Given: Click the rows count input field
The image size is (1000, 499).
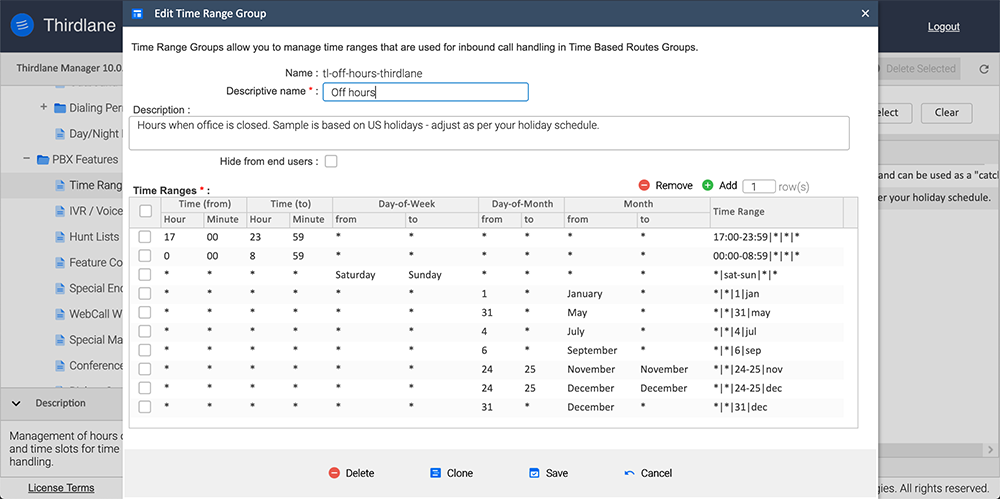Looking at the screenshot, I should 759,186.
